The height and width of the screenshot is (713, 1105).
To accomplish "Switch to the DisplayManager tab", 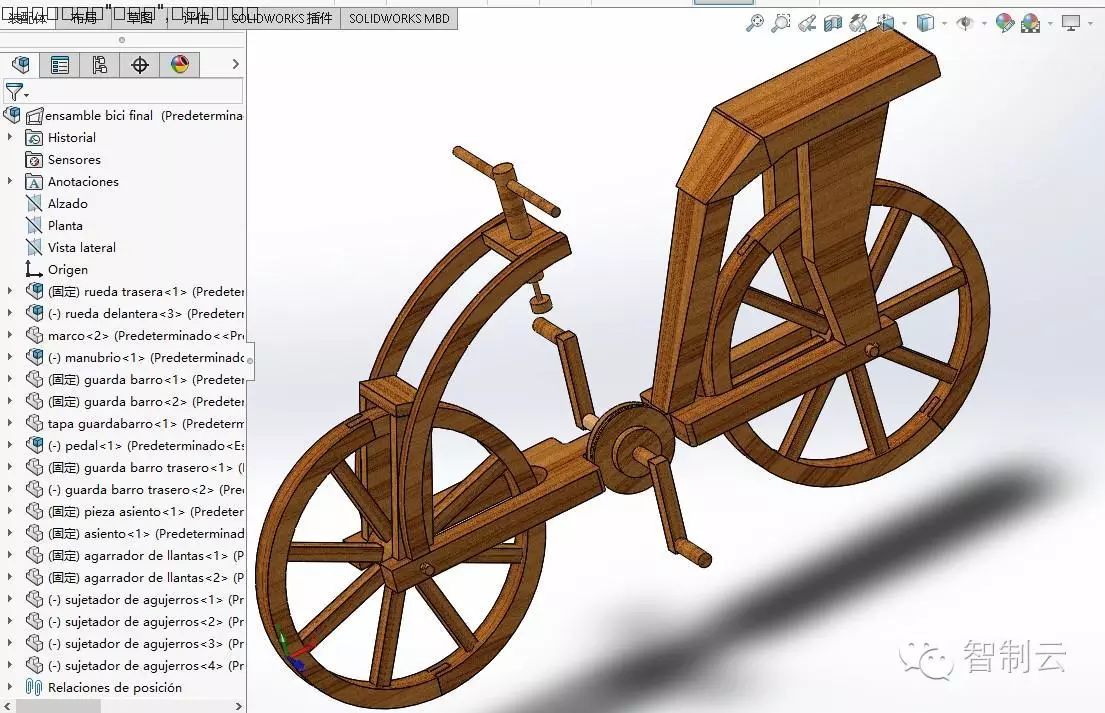I will (x=180, y=65).
